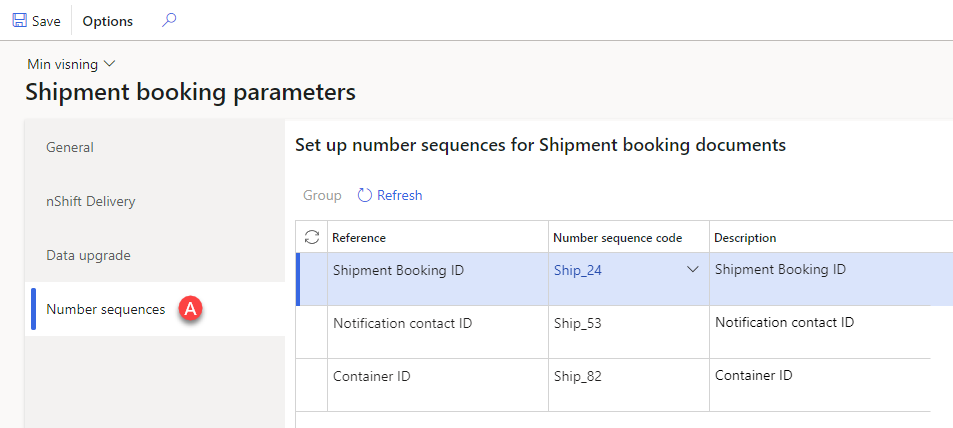Expand the Min visning view chevron
Viewport: 953px width, 428px height.
click(110, 64)
